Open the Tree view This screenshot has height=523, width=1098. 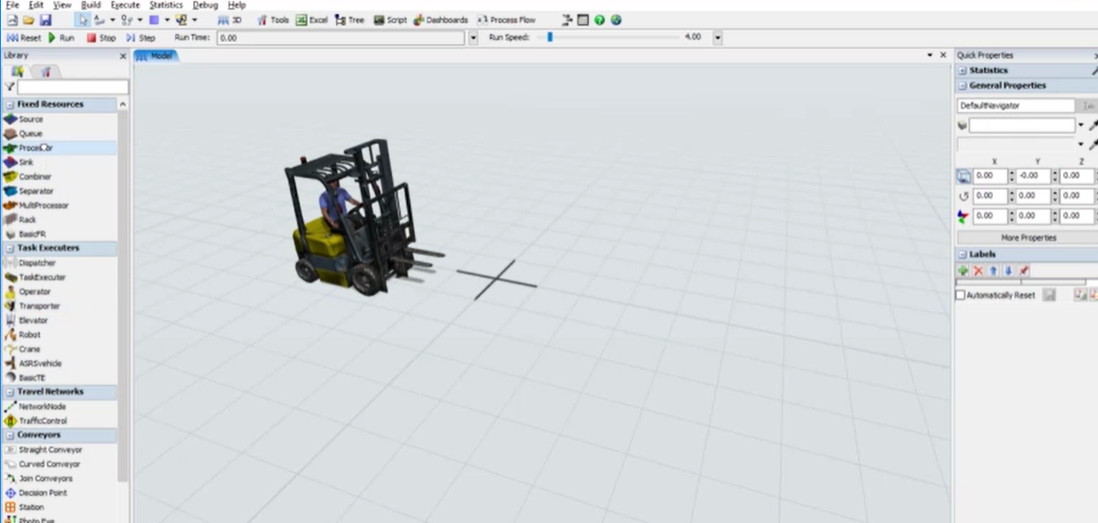(349, 20)
